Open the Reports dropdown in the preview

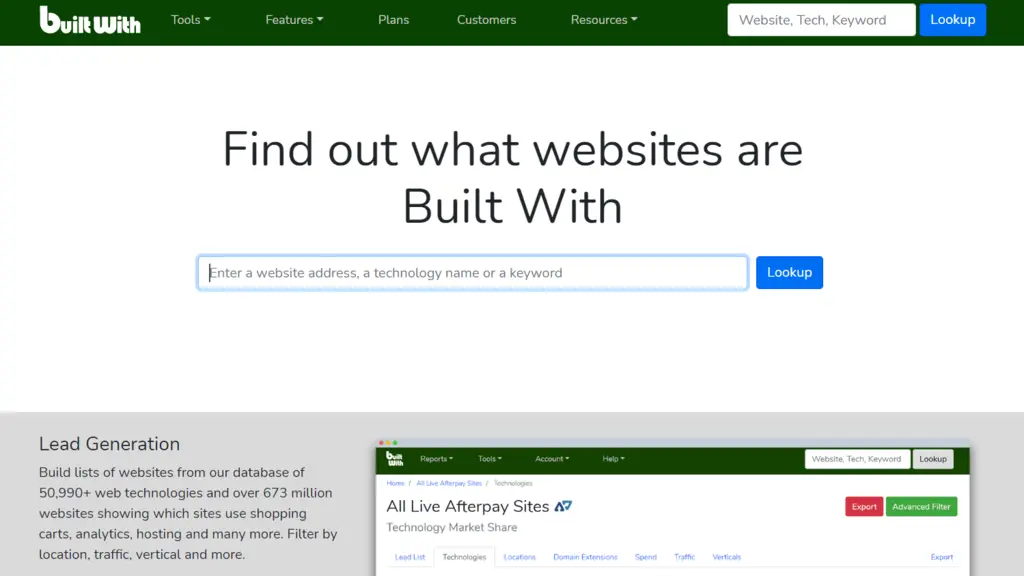[437, 459]
